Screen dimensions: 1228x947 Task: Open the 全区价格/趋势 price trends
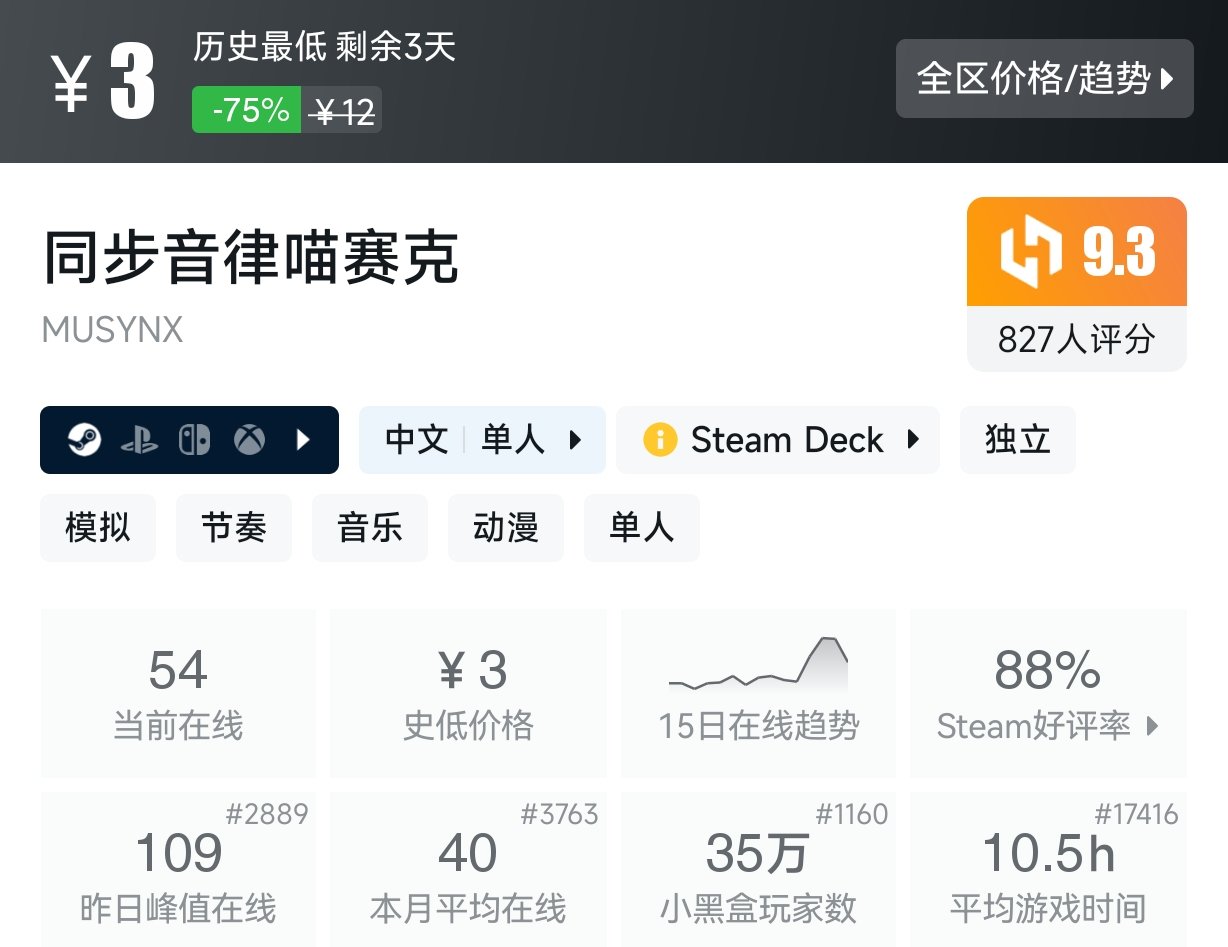click(1044, 79)
